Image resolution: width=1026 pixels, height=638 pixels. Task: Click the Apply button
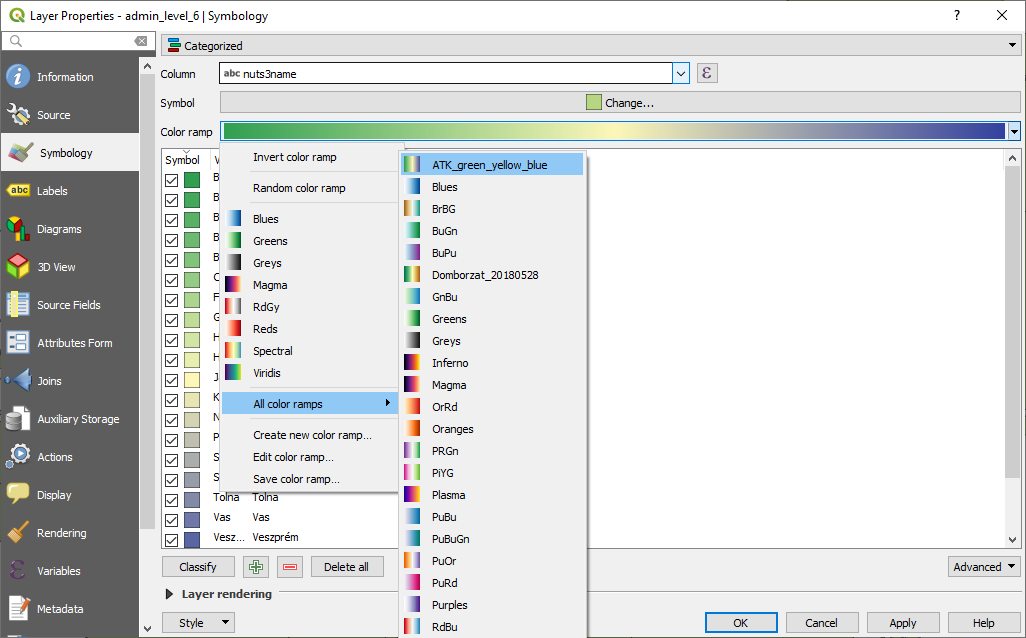pos(903,622)
